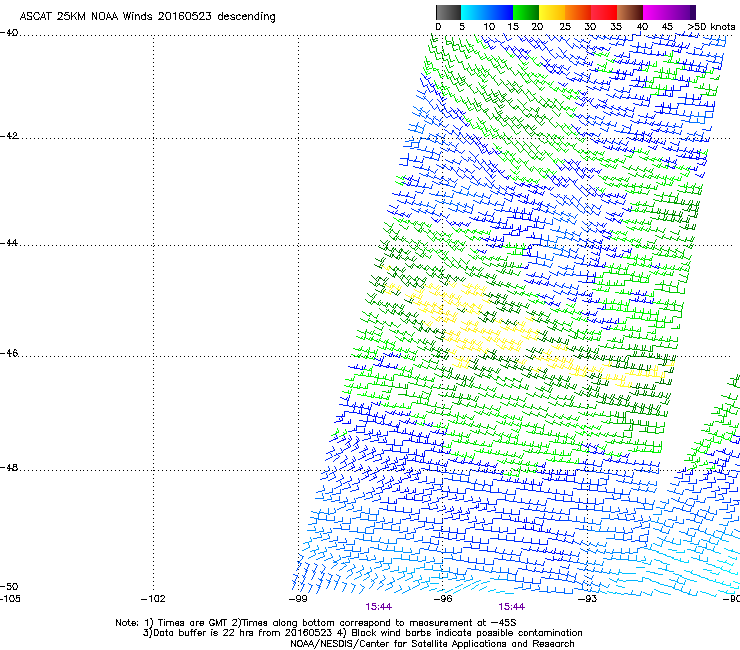Viewport: 740px width, 650px height.
Task: Click the 15:44 time label between -96 and -93
Action: click(512, 607)
